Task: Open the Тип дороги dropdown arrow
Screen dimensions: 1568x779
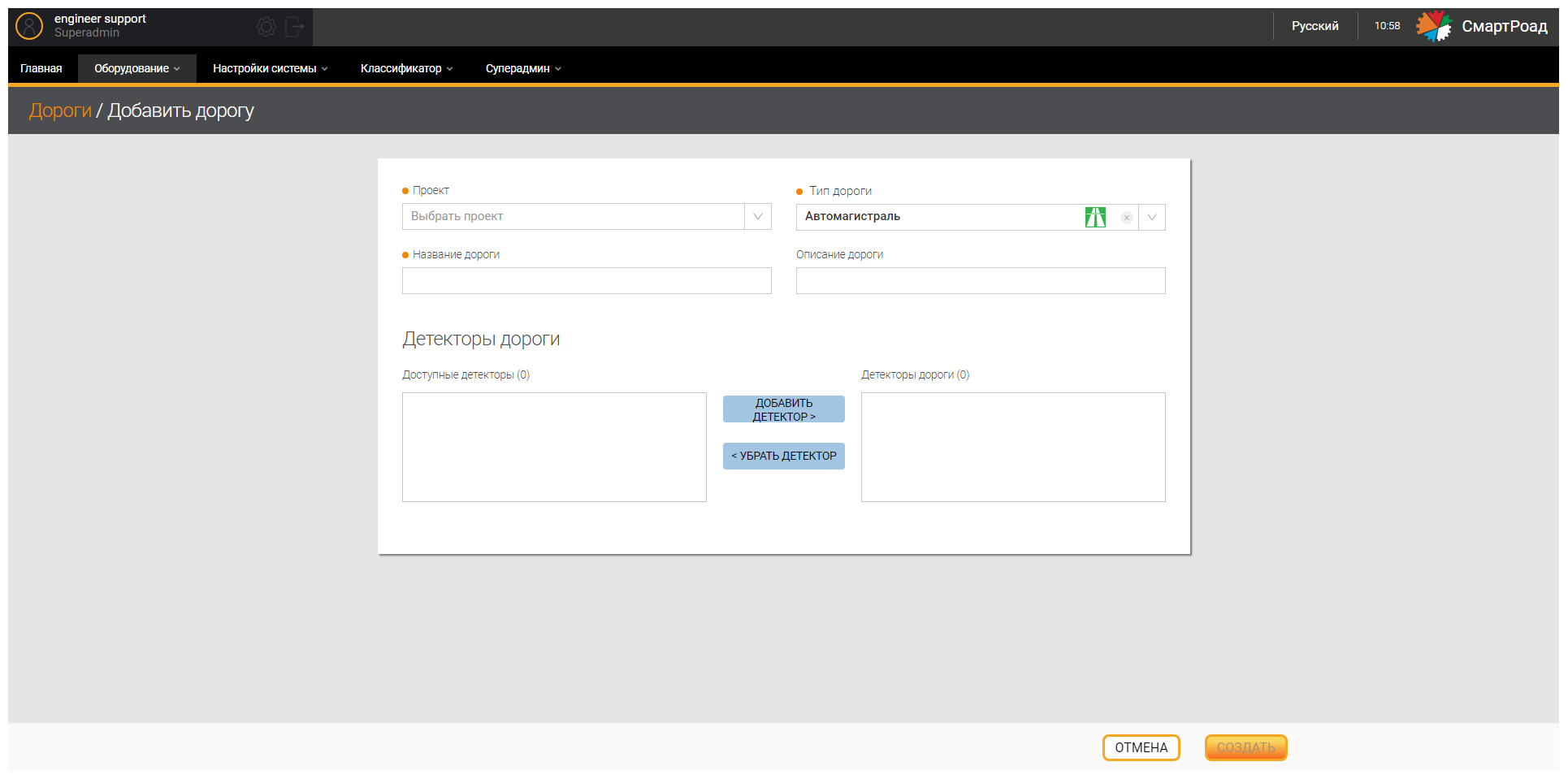Action: click(1152, 217)
